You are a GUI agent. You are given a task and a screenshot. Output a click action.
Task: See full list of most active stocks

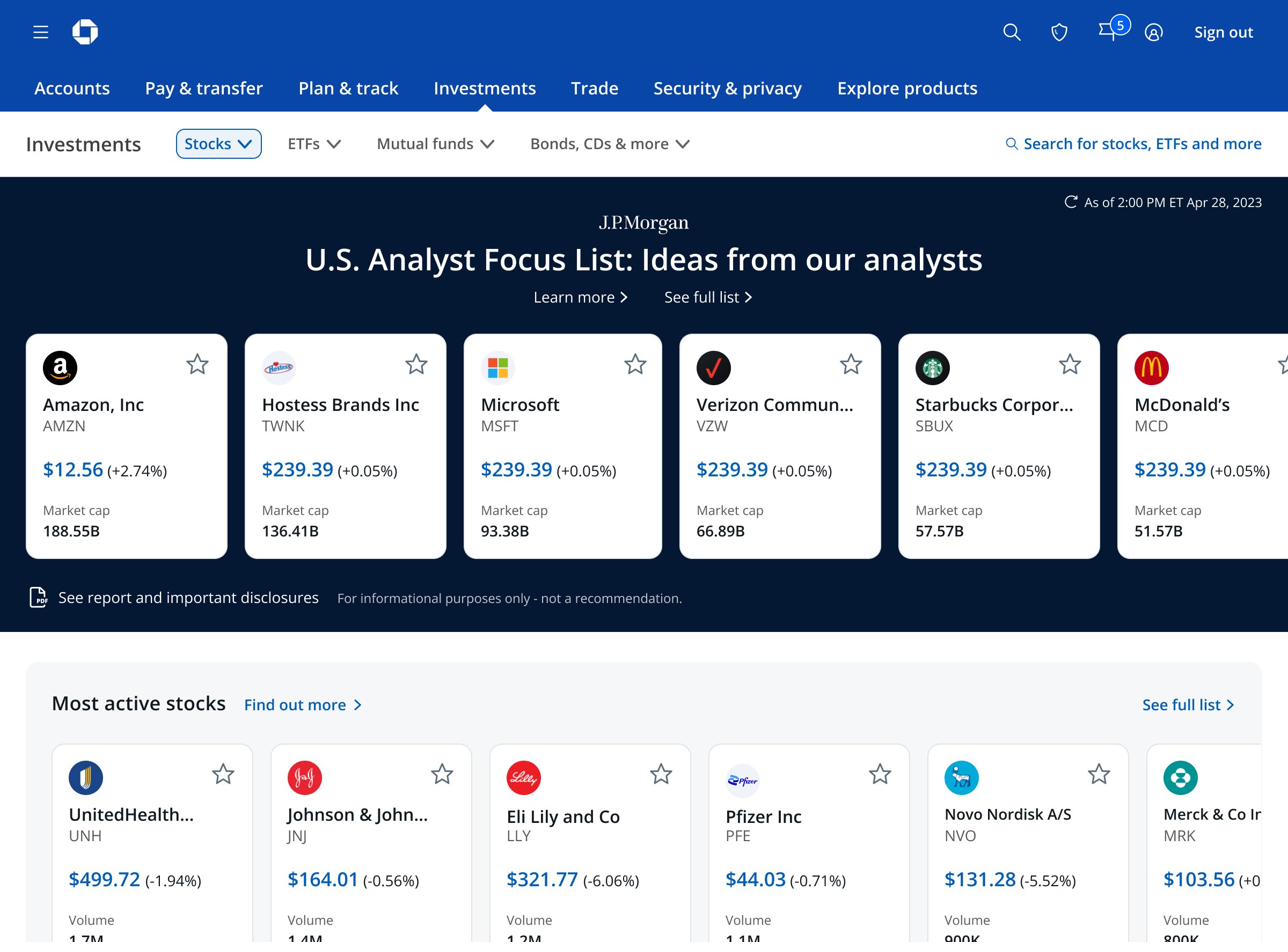point(1189,705)
